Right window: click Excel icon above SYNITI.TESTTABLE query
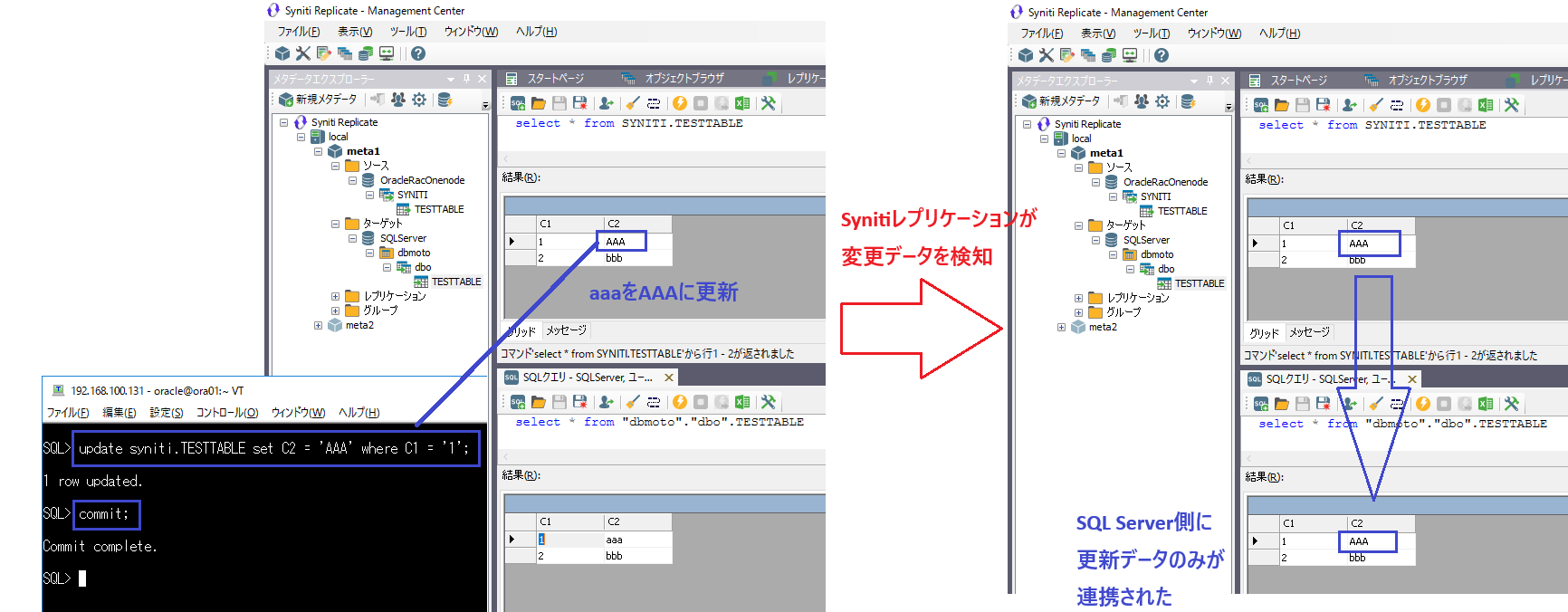 tap(1486, 105)
